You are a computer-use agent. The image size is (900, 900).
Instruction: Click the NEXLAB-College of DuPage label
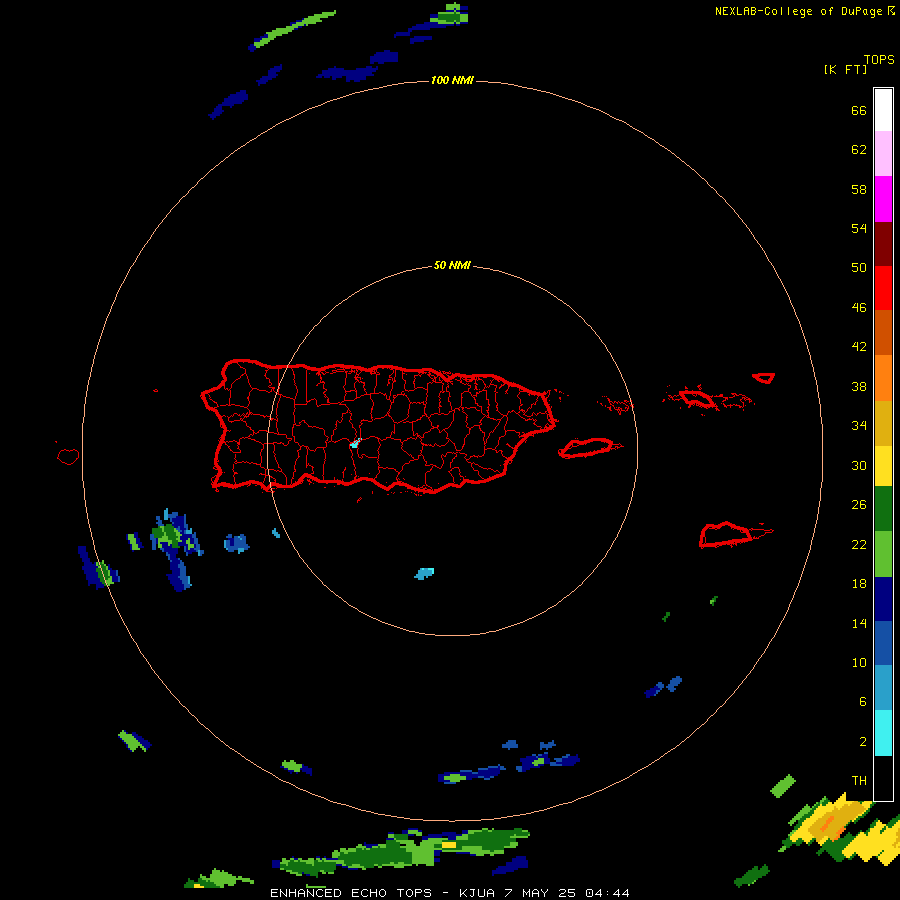pos(798,11)
